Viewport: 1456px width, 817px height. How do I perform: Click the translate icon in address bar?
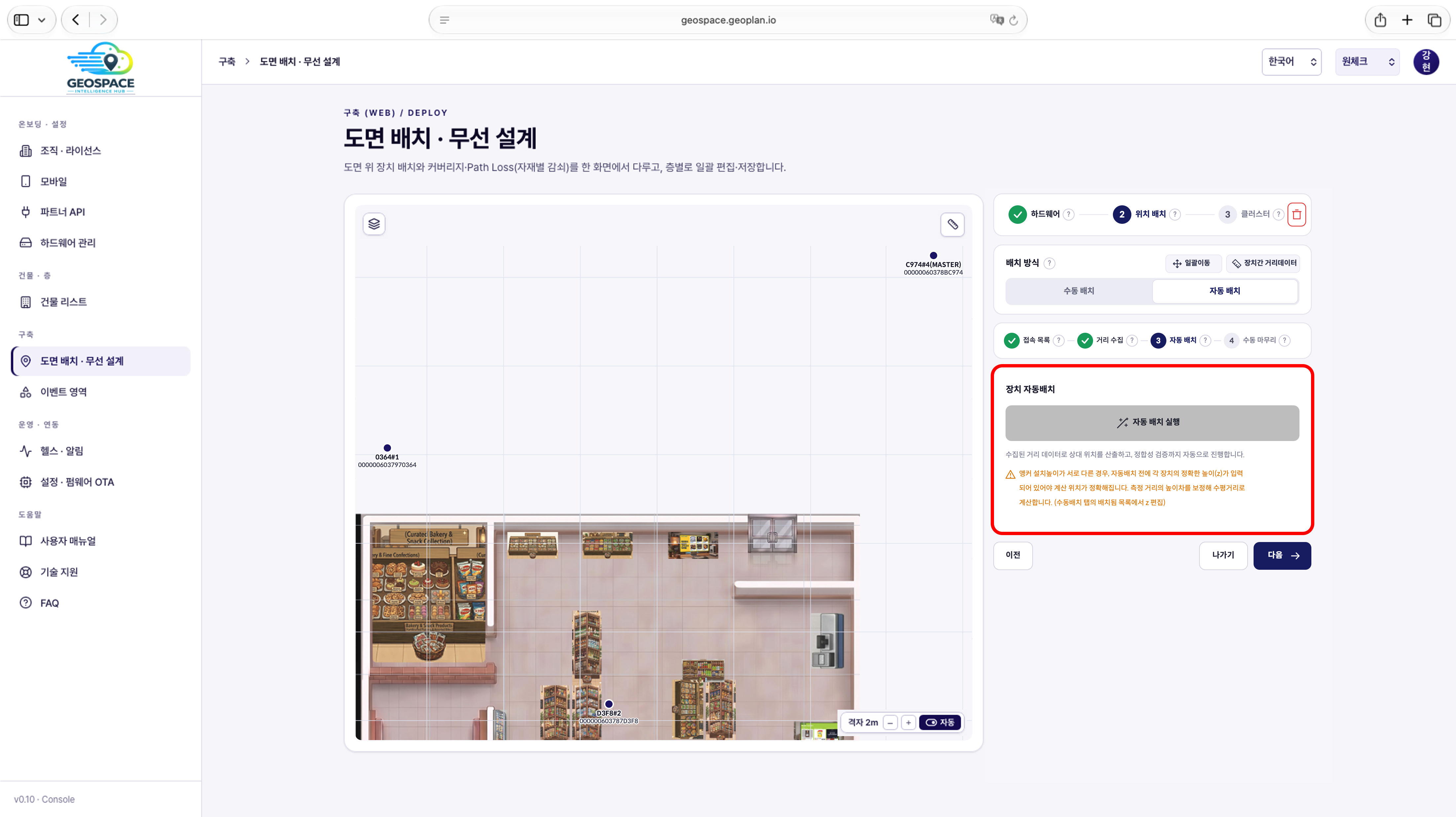tap(996, 20)
